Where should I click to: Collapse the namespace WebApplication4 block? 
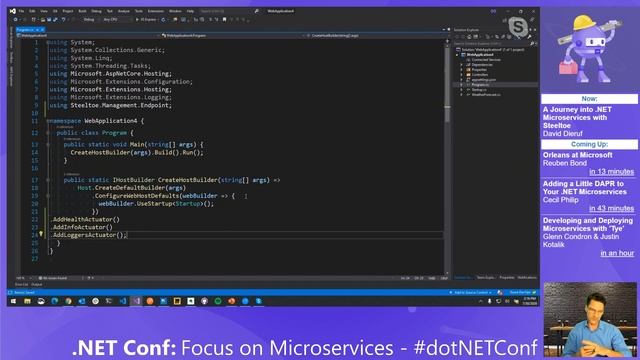(48, 121)
